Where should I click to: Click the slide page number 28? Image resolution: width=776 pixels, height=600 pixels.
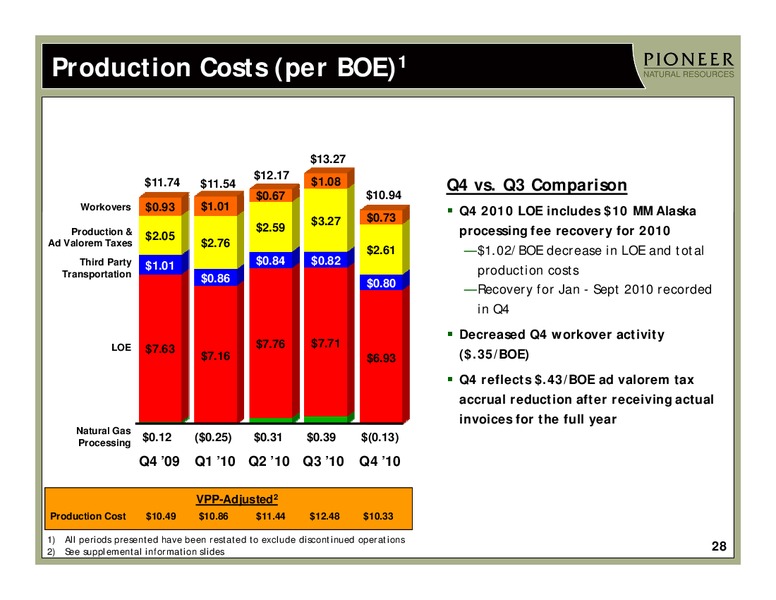[x=719, y=546]
